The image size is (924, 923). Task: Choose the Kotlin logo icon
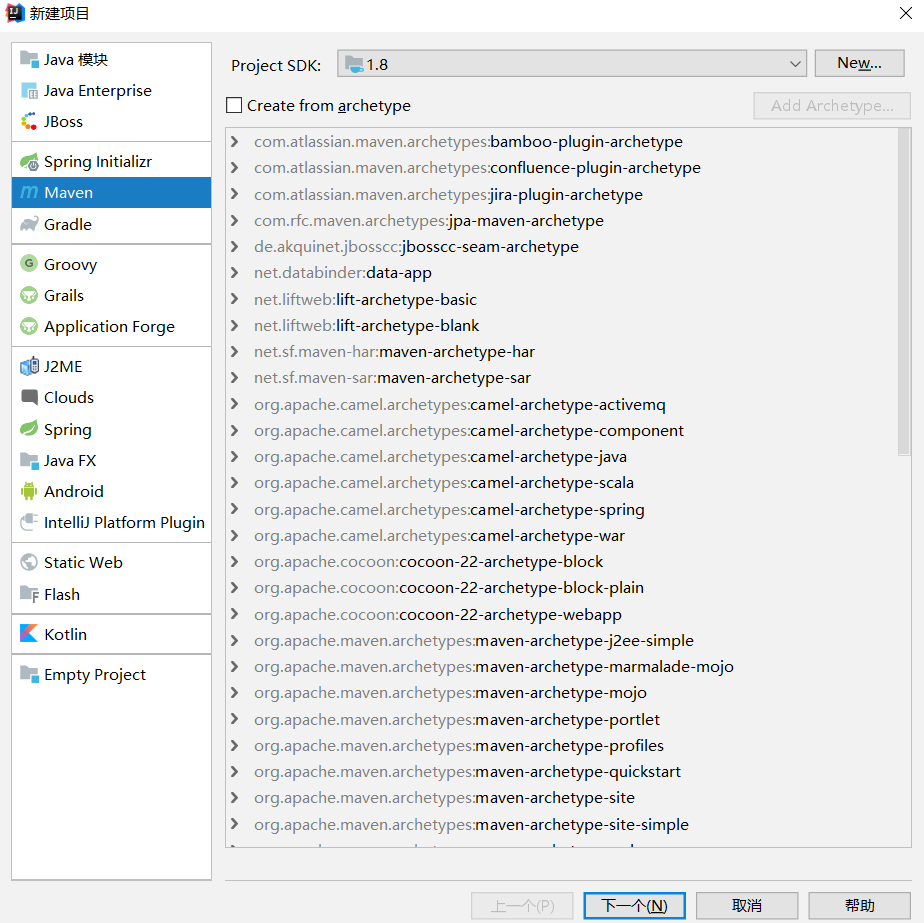coord(29,634)
